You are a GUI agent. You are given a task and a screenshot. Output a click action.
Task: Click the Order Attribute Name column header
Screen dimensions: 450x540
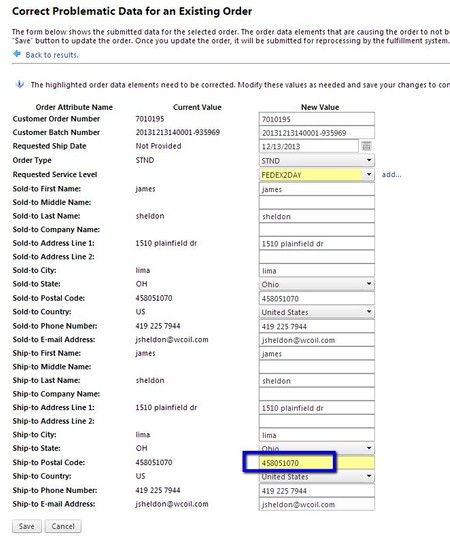point(74,107)
